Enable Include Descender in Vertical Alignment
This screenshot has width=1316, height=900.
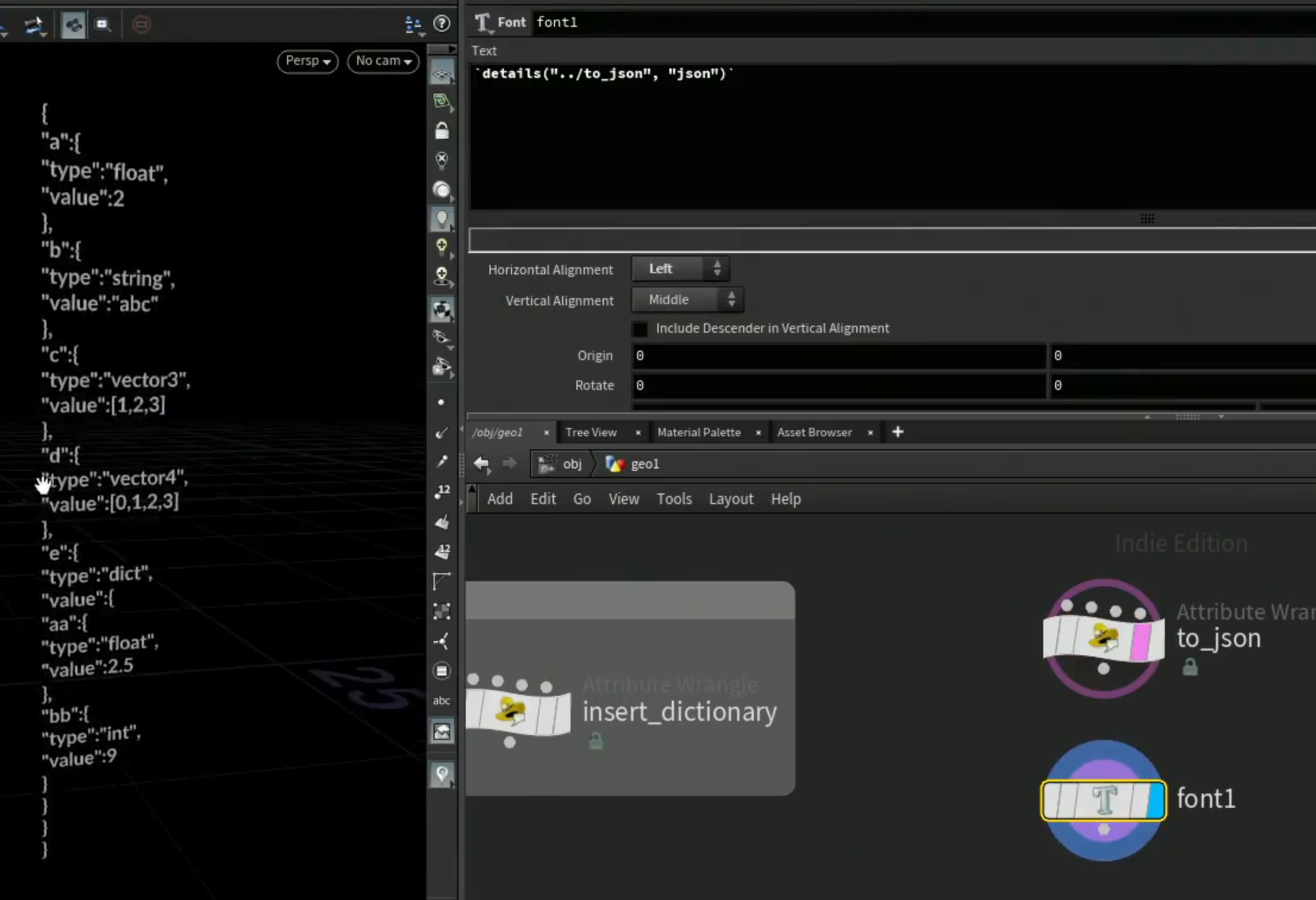[x=640, y=329]
